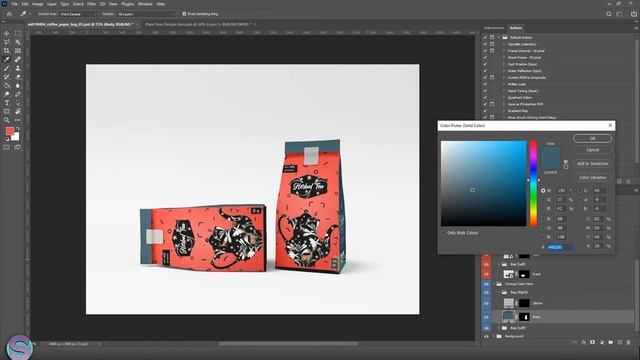Open the Sample All Layers dropdown
This screenshot has height=360, width=640.
pyautogui.click(x=147, y=14)
